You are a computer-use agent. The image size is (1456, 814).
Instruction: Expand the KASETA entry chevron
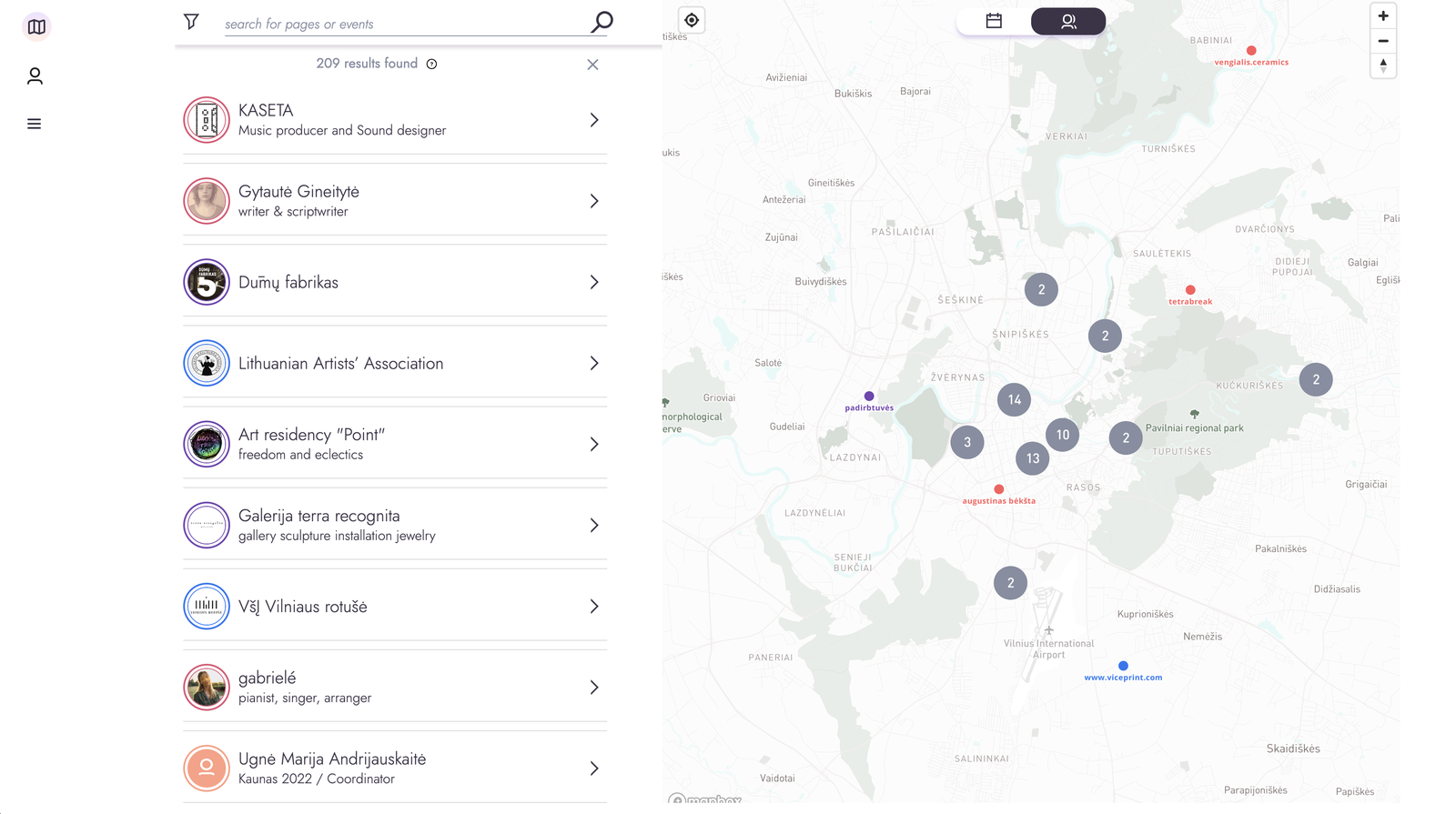pos(594,120)
